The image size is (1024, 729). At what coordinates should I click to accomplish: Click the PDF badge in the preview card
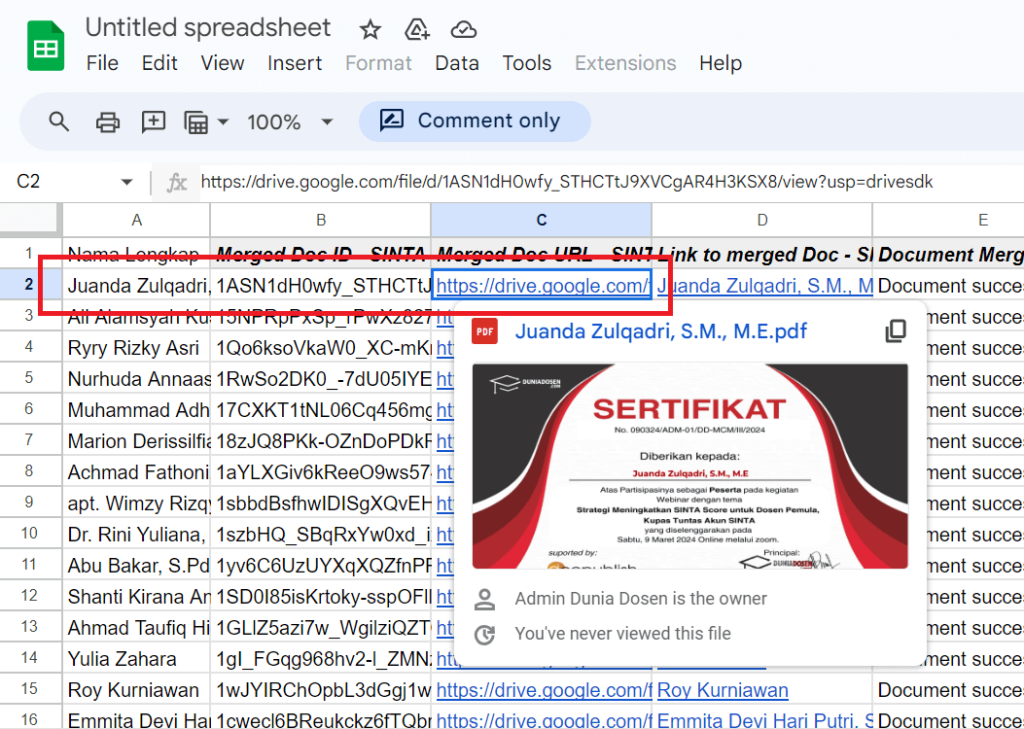(485, 331)
